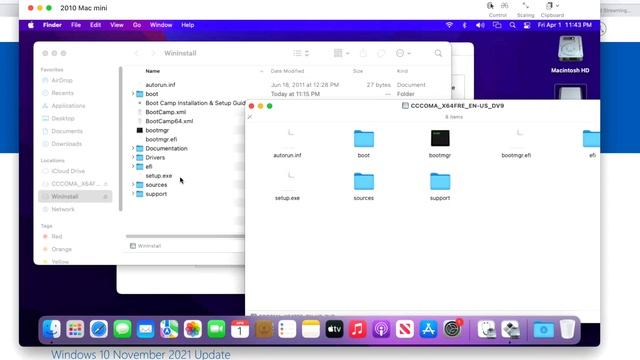Click the volume icon in menu bar
The height and width of the screenshot is (360, 640).
pyautogui.click(x=480, y=25)
